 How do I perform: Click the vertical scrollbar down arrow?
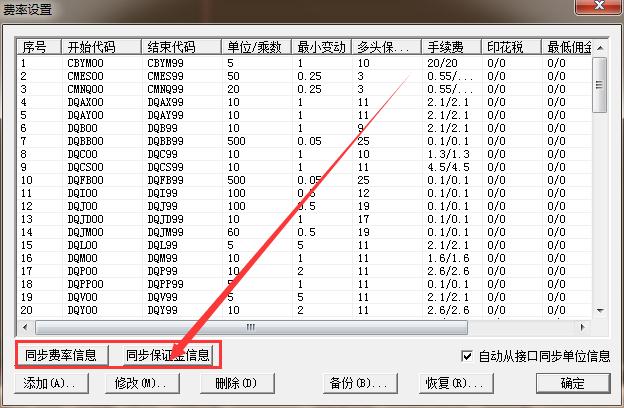pyautogui.click(x=600, y=310)
